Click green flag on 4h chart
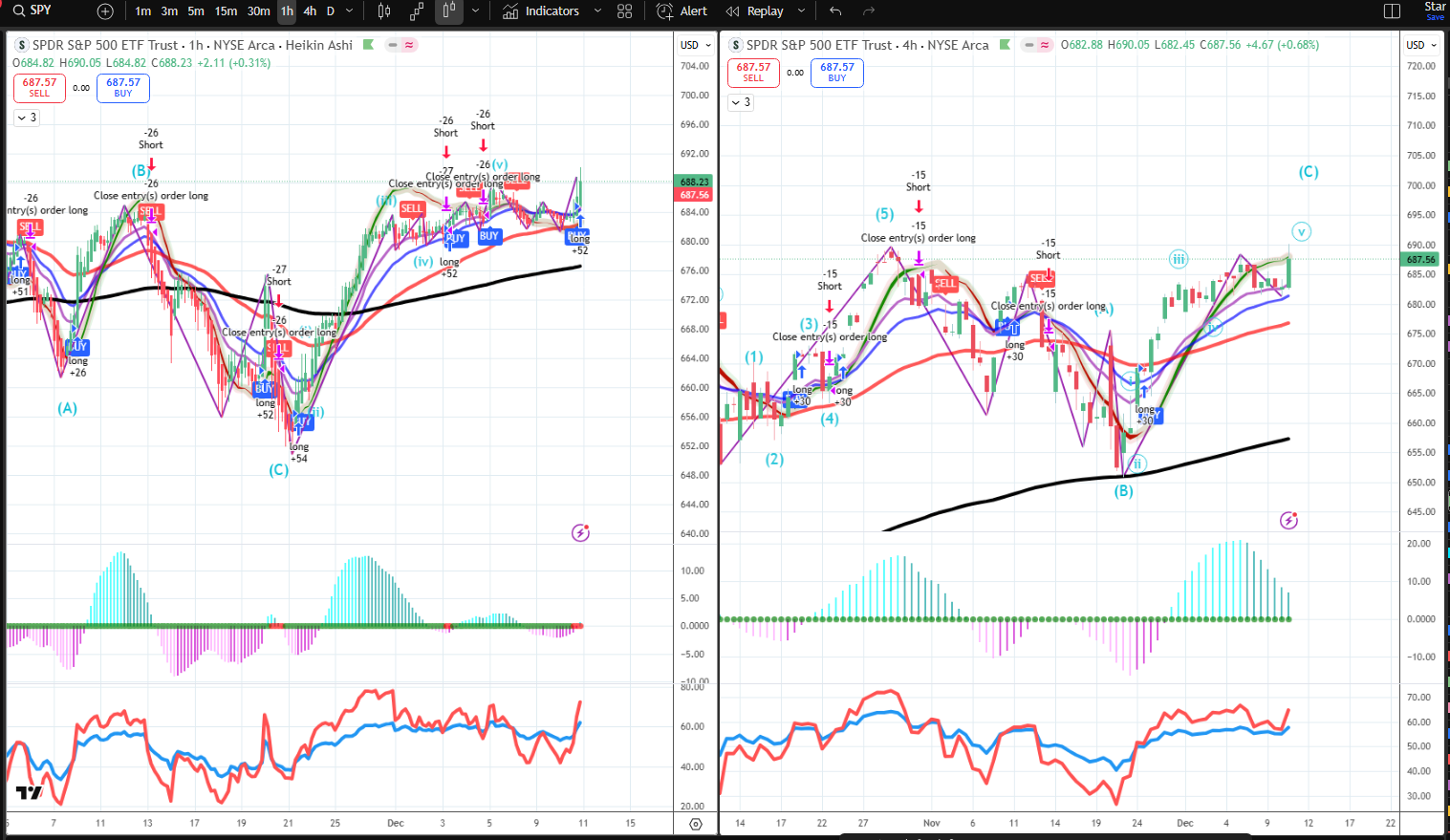 (1005, 45)
